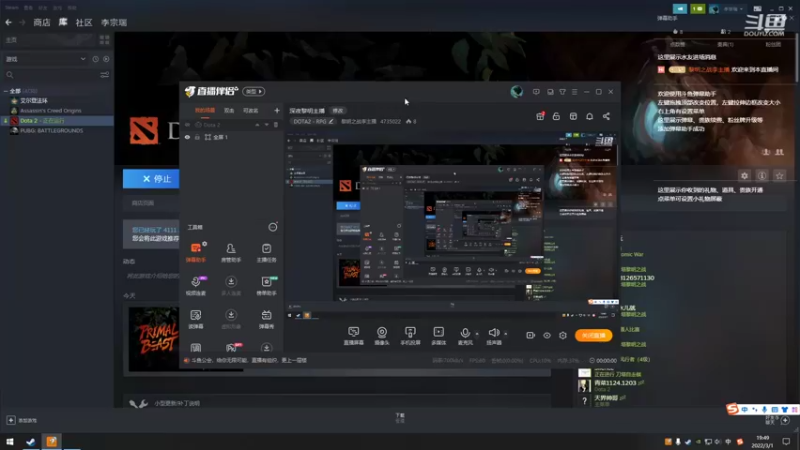Select Dota 2 in Steam library list
Image resolution: width=800 pixels, height=450 pixels.
coord(57,121)
